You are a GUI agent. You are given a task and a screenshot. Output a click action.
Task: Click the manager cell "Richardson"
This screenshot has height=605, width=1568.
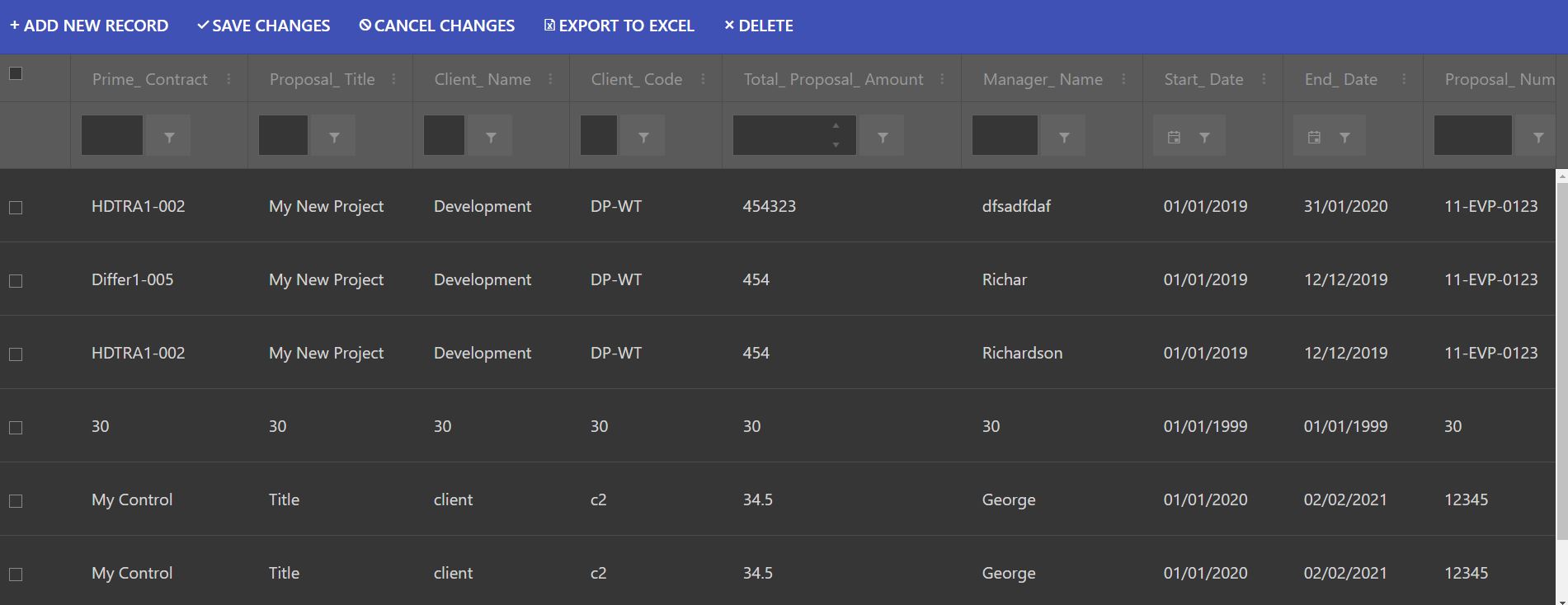[x=1022, y=353]
